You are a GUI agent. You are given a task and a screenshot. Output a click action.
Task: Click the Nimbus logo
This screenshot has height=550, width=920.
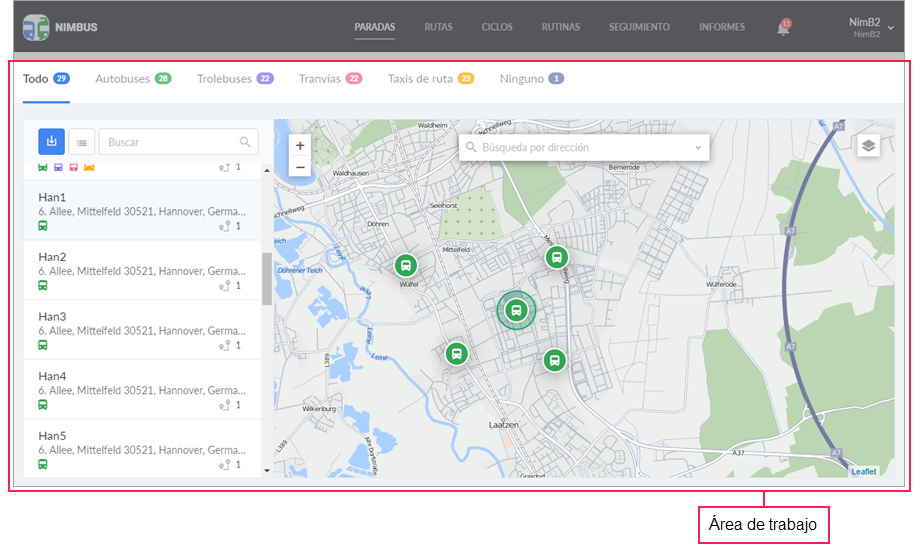pyautogui.click(x=36, y=27)
